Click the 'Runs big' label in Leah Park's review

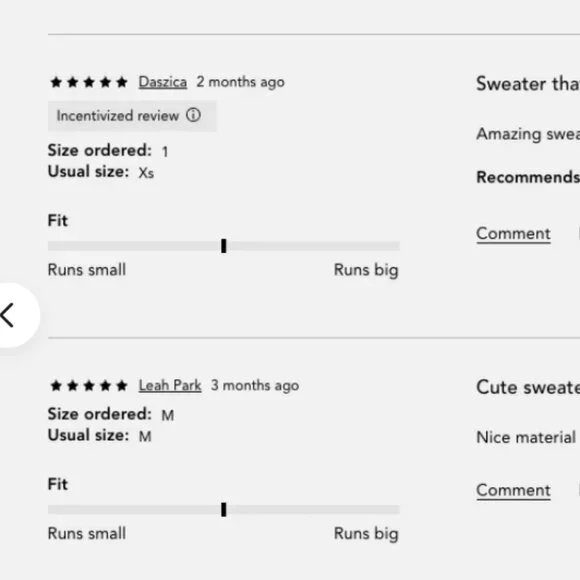(366, 534)
